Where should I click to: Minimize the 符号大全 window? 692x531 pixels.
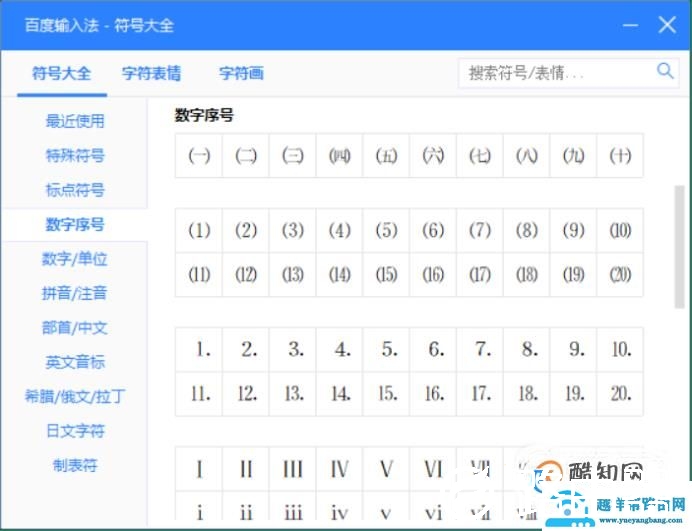(x=630, y=25)
